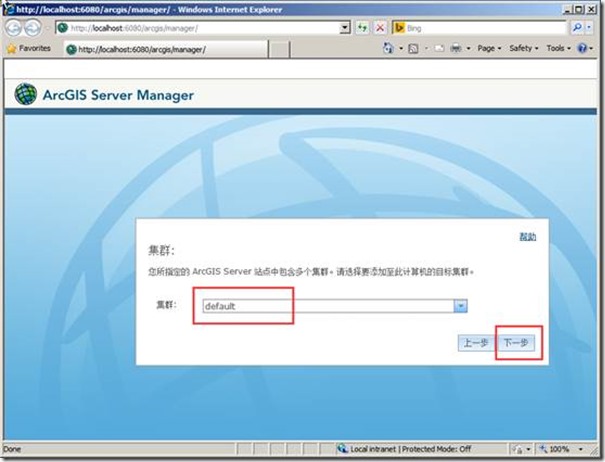Click the search magnifier icon

click(577, 28)
